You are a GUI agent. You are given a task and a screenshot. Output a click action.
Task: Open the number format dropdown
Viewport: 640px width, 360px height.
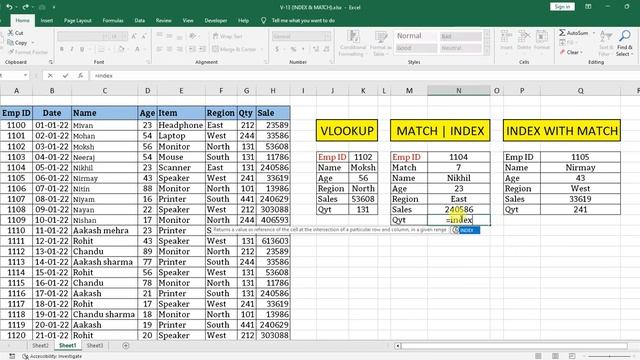pyautogui.click(x=327, y=36)
